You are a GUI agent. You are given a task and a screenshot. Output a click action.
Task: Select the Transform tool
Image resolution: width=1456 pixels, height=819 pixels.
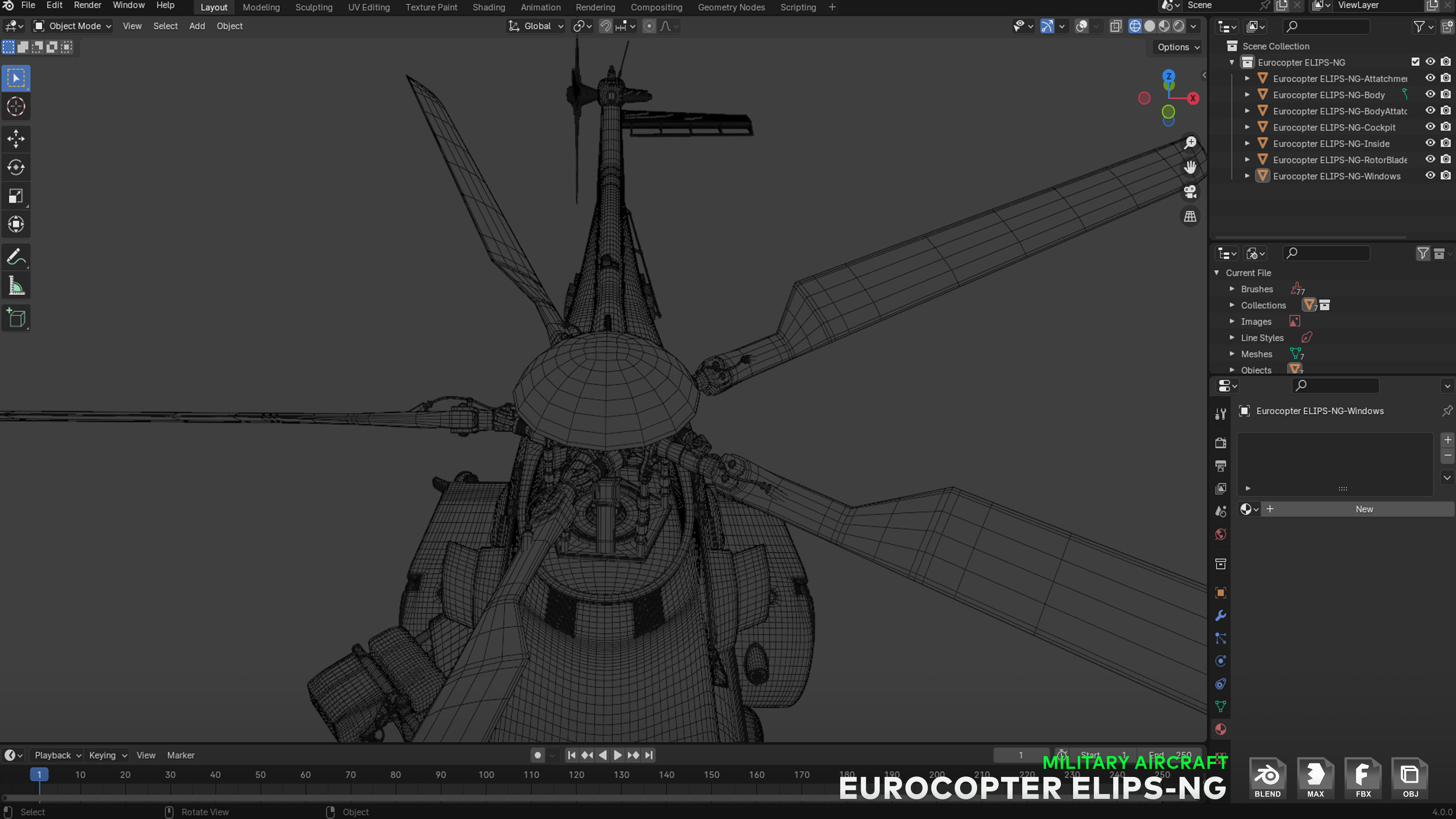(x=16, y=224)
